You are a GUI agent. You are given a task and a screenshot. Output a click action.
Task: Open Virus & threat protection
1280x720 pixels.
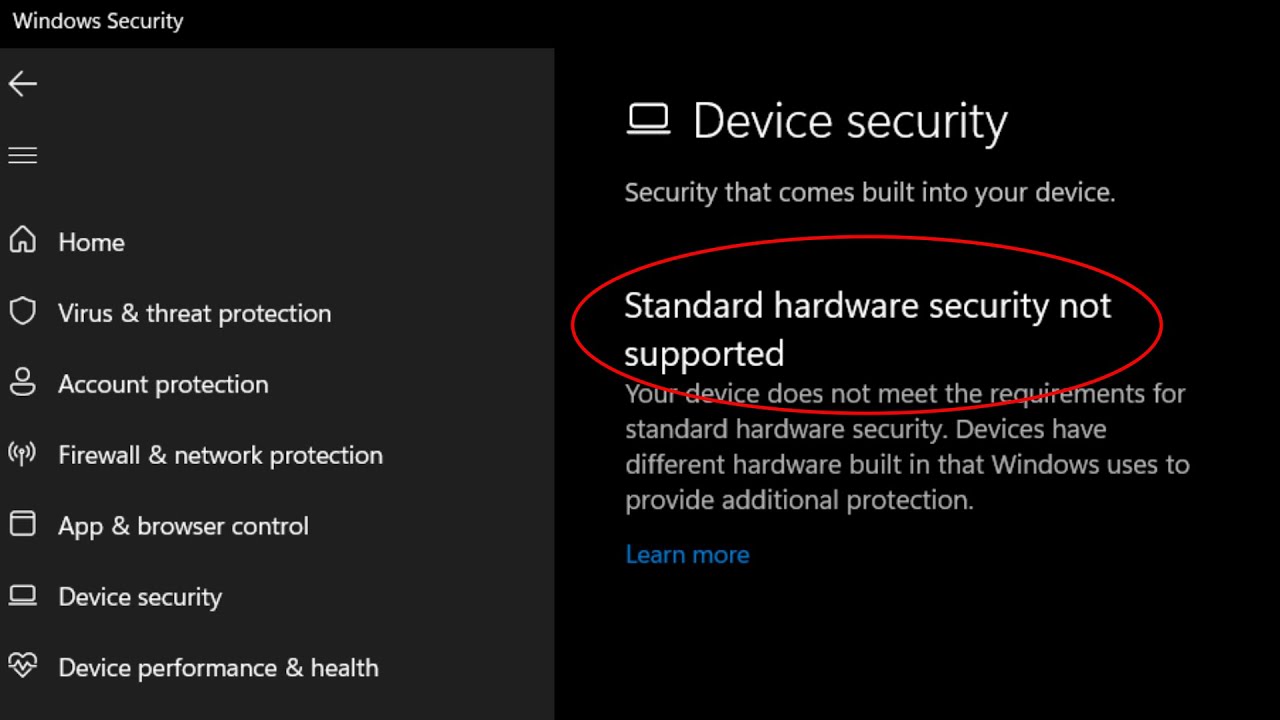tap(194, 313)
